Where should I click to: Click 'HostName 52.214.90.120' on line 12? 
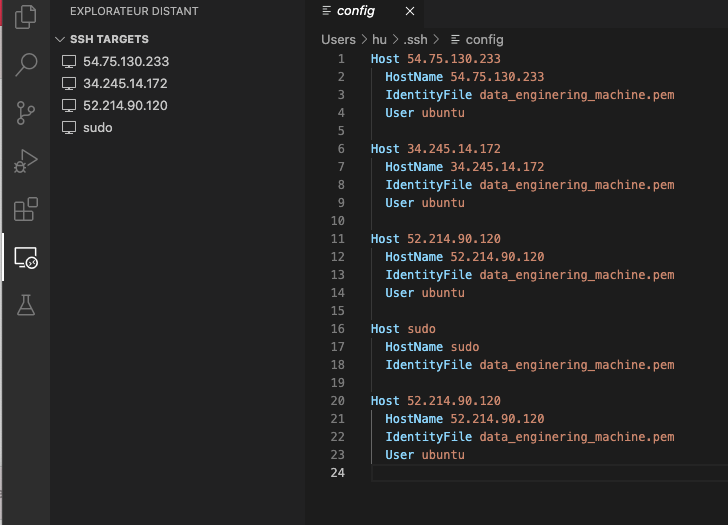(x=464, y=257)
